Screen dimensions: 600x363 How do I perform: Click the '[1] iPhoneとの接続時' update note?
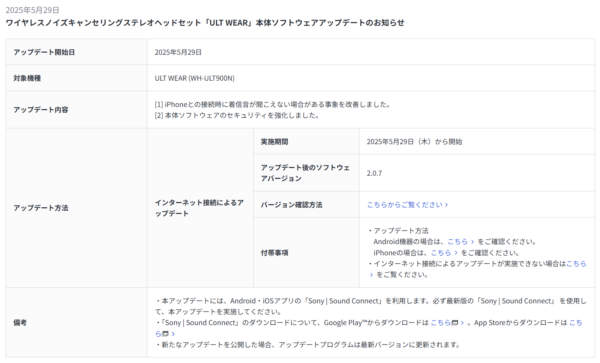[x=272, y=104]
